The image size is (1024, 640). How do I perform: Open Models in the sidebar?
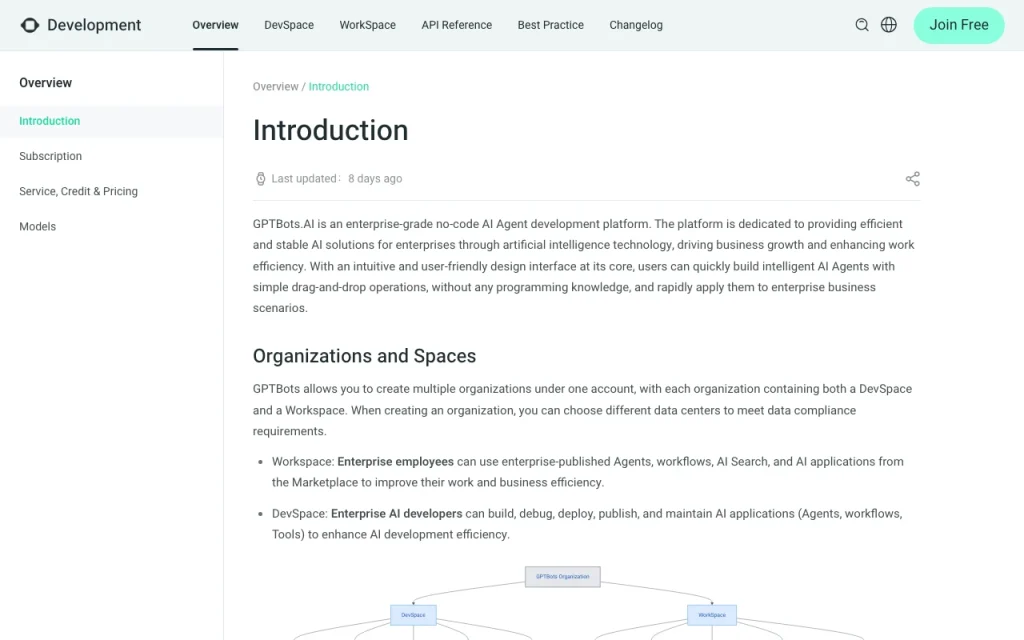37,227
